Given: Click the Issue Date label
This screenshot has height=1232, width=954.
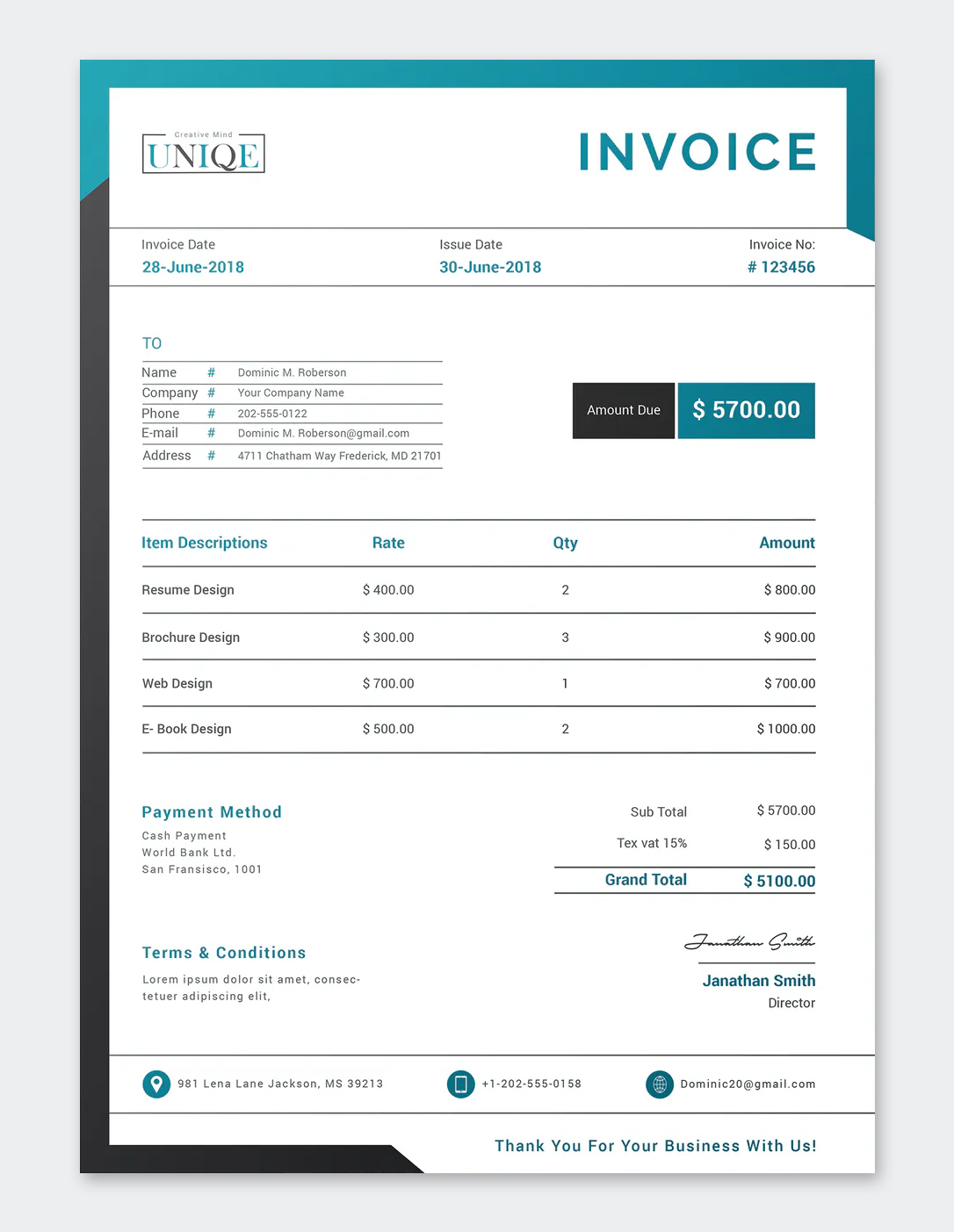Looking at the screenshot, I should [x=471, y=245].
